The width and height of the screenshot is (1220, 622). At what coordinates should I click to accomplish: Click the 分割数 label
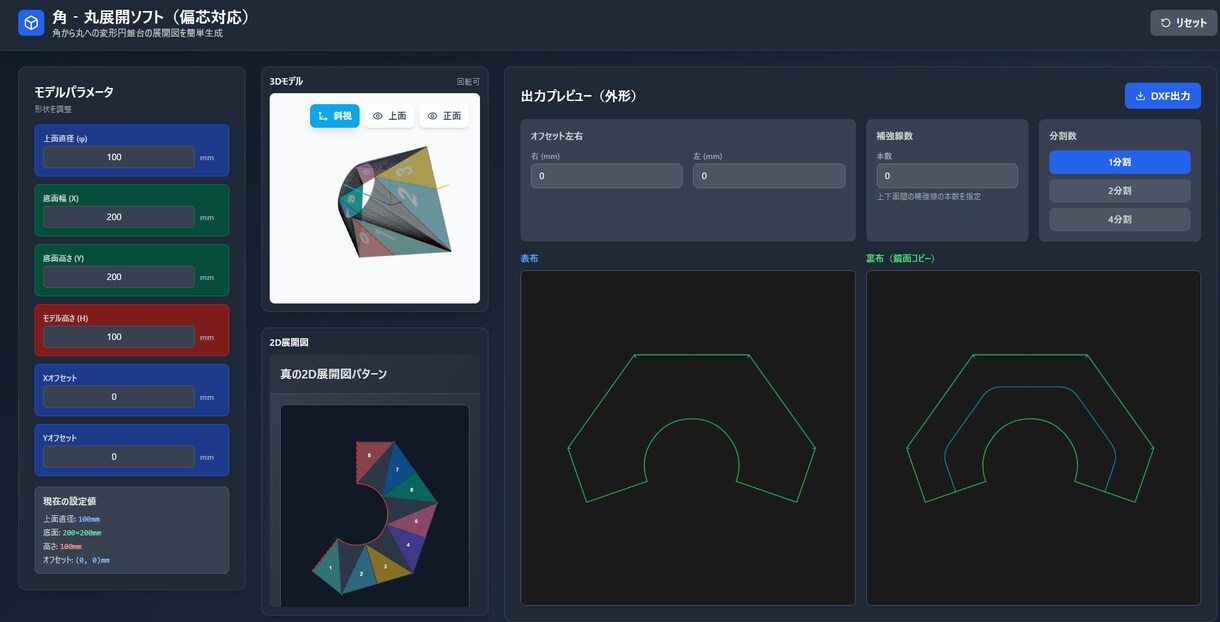coord(1062,135)
